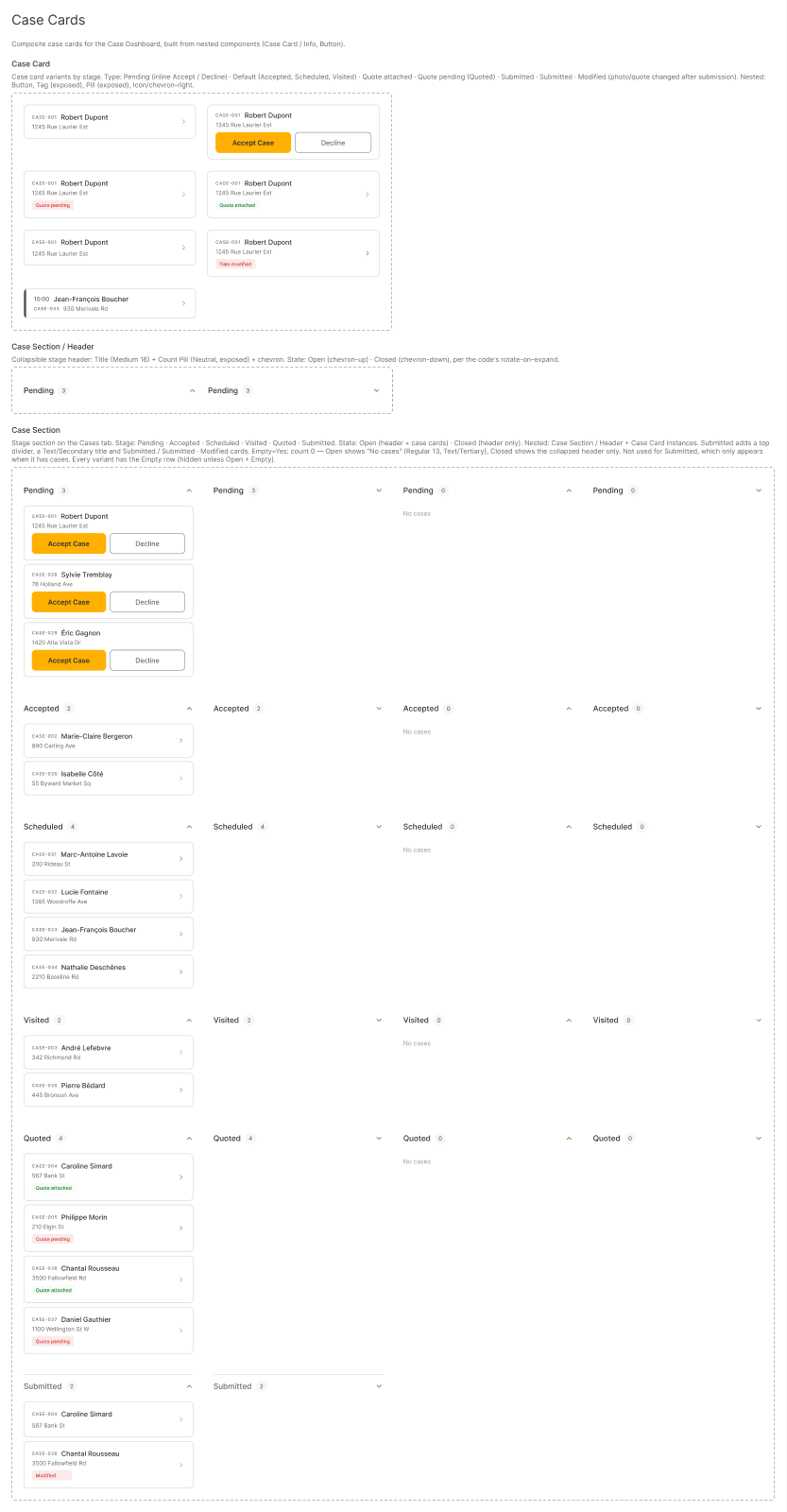
Task: Click chevron-right on Lucie Fontaine card
Action: pyautogui.click(x=181, y=897)
